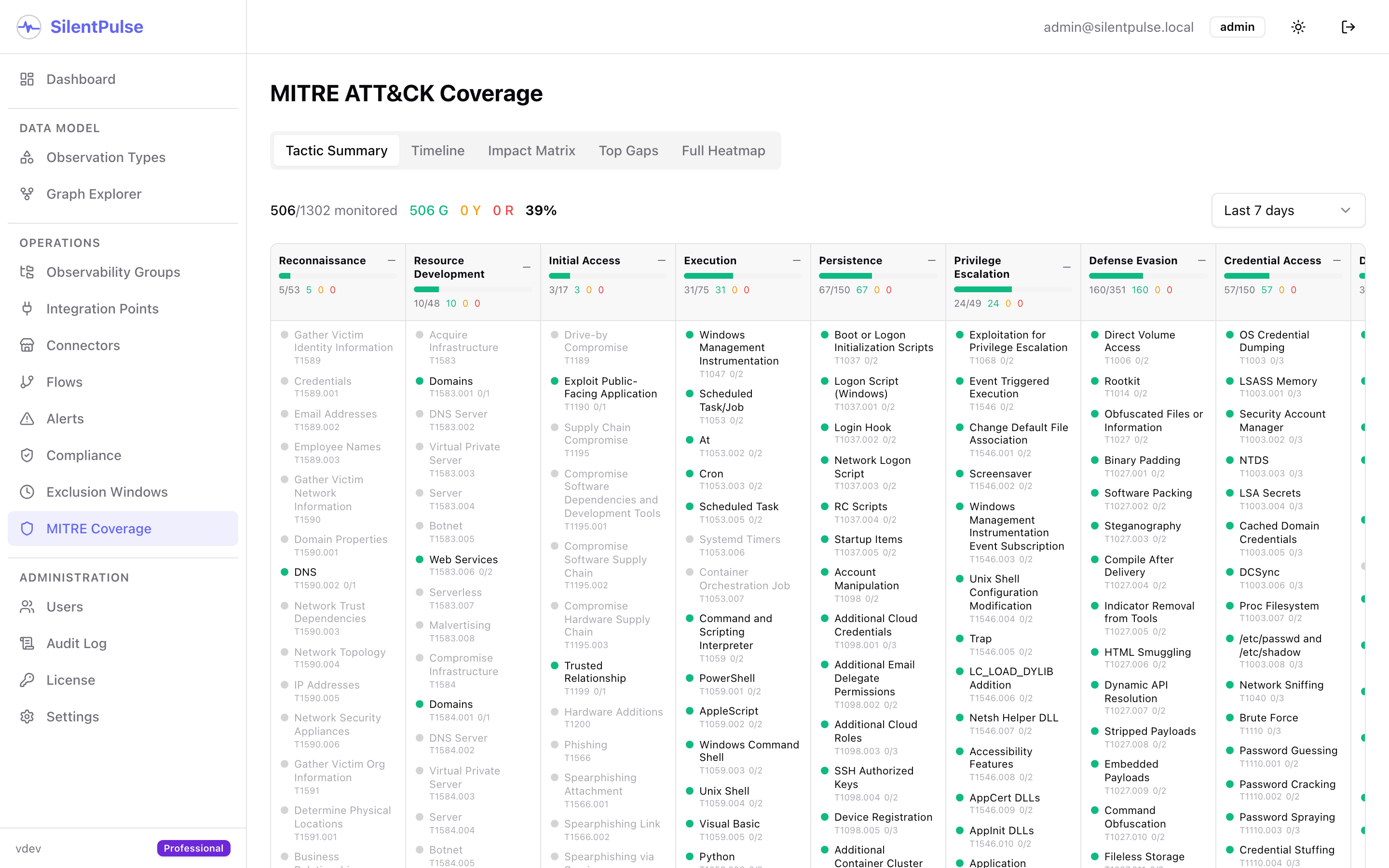Switch to the Impact Matrix tab
The image size is (1389, 868).
pyautogui.click(x=531, y=150)
